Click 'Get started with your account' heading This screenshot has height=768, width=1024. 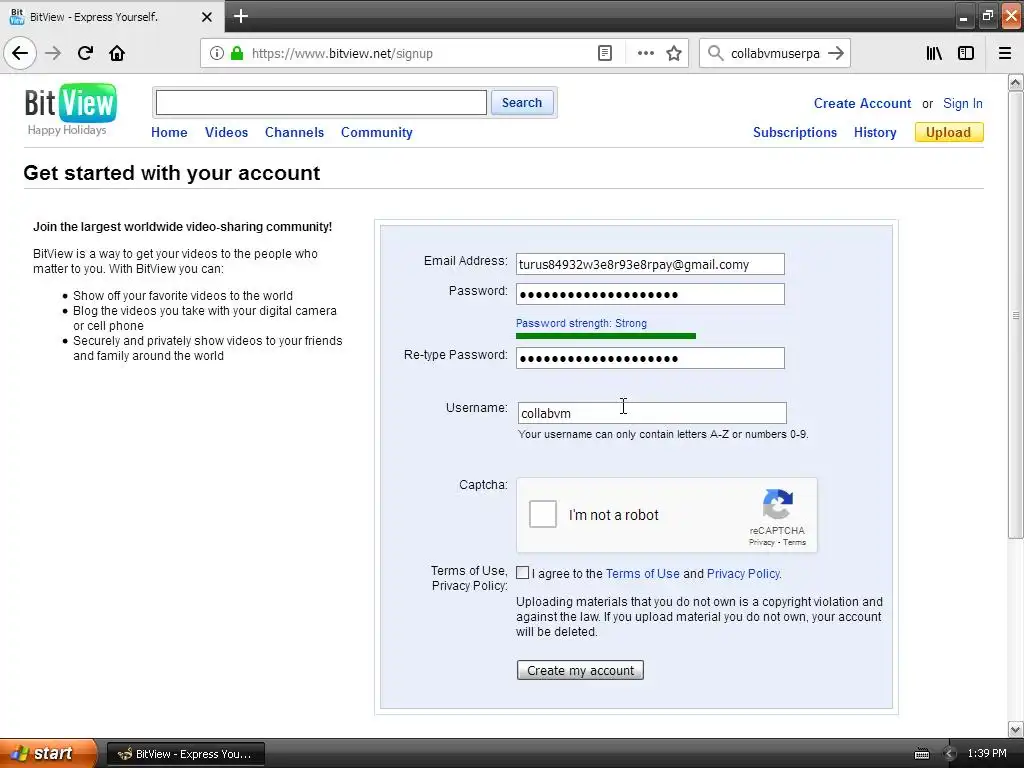[172, 173]
